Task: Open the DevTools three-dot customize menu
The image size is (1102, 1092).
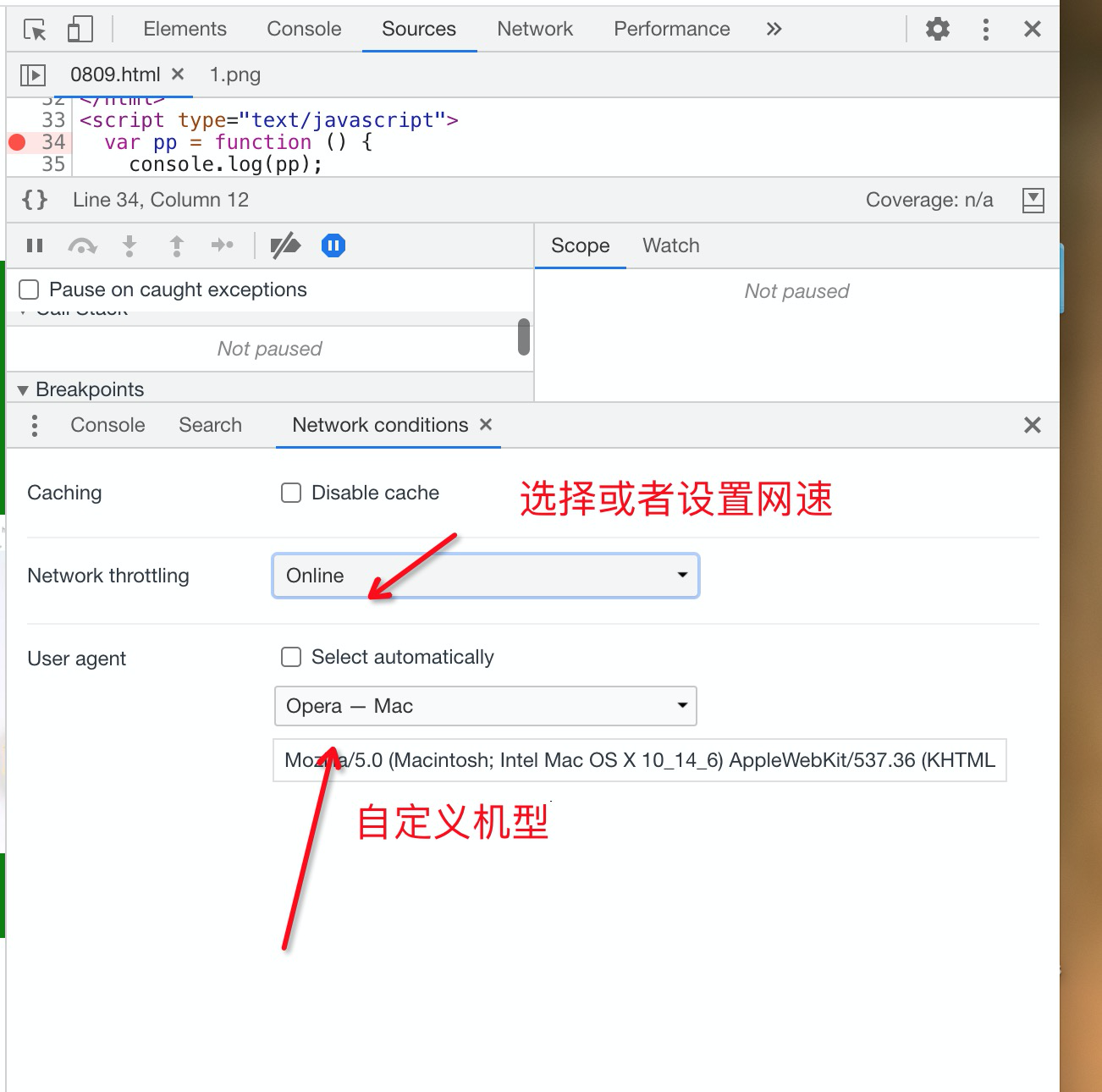Action: click(986, 30)
